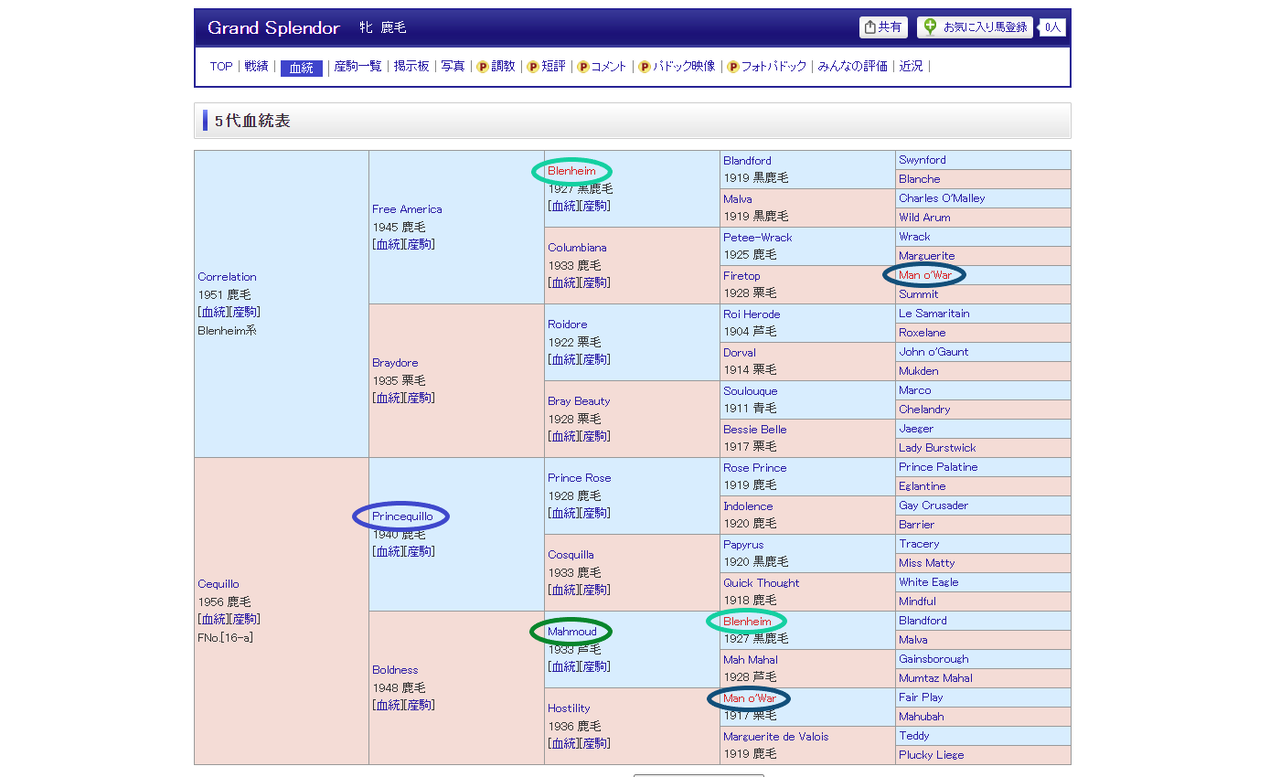The image size is (1280, 777).
Task: Switch to the 産駒一覧 tab
Action: coord(358,67)
